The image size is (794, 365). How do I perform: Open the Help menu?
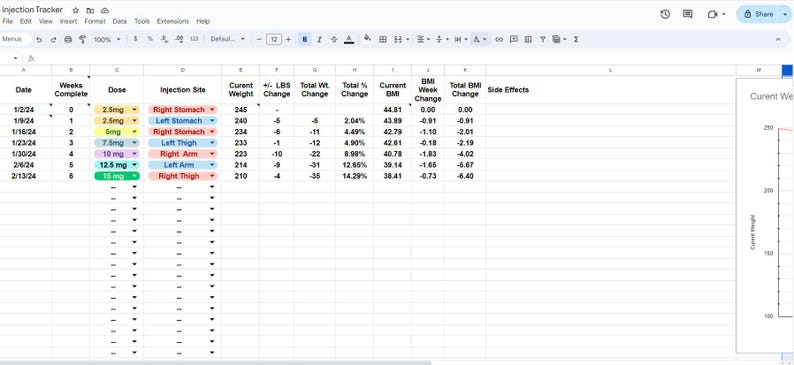[203, 22]
